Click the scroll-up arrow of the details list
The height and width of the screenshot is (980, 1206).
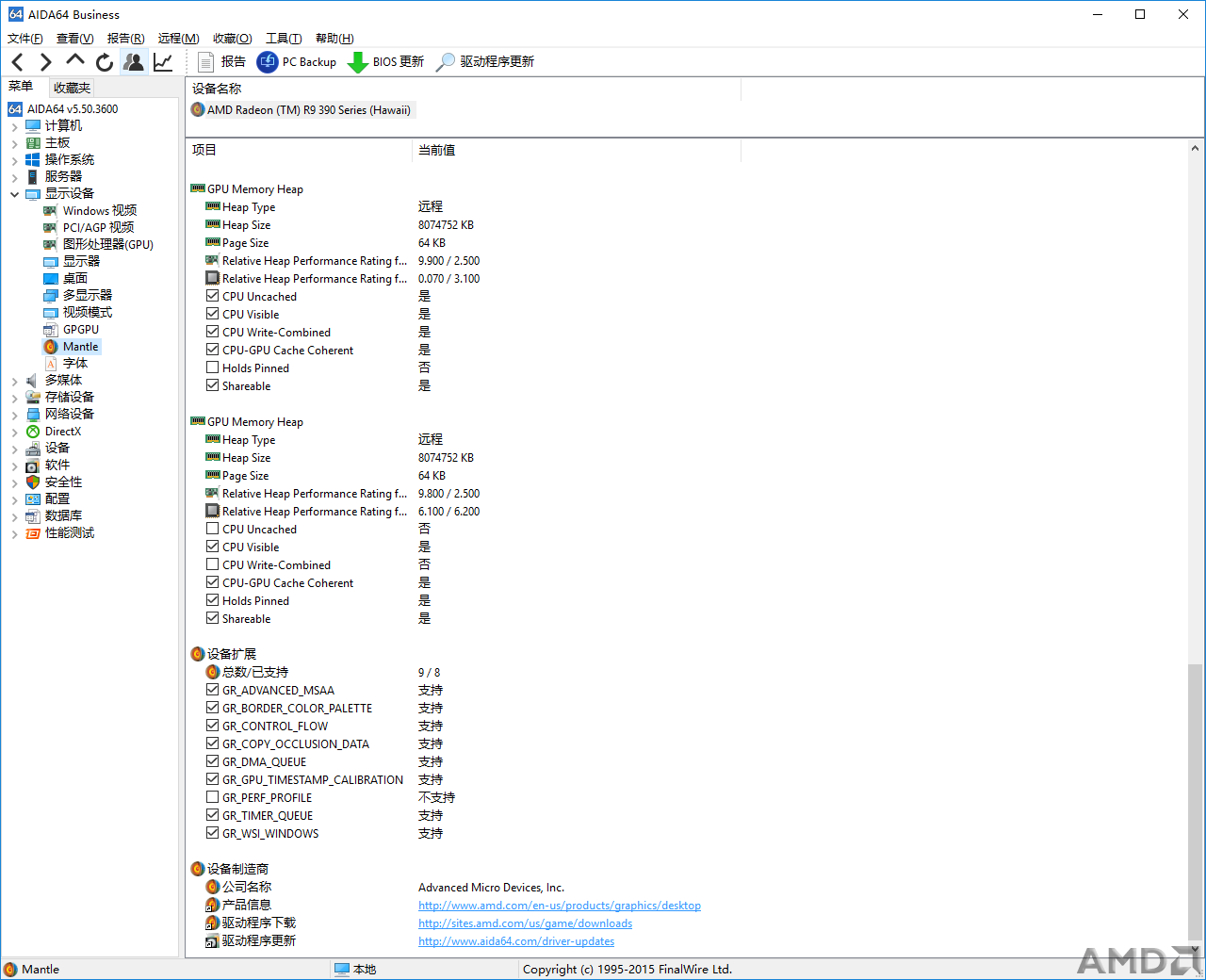[x=1195, y=148]
